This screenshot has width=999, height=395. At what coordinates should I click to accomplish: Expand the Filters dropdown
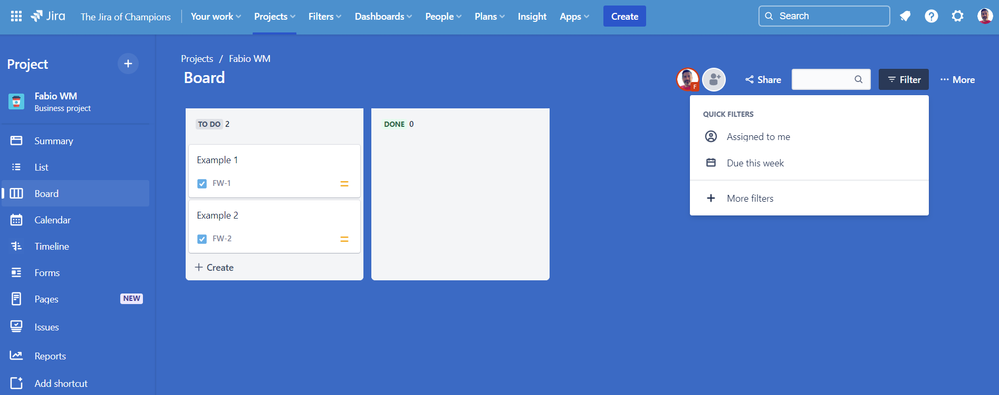(x=325, y=17)
